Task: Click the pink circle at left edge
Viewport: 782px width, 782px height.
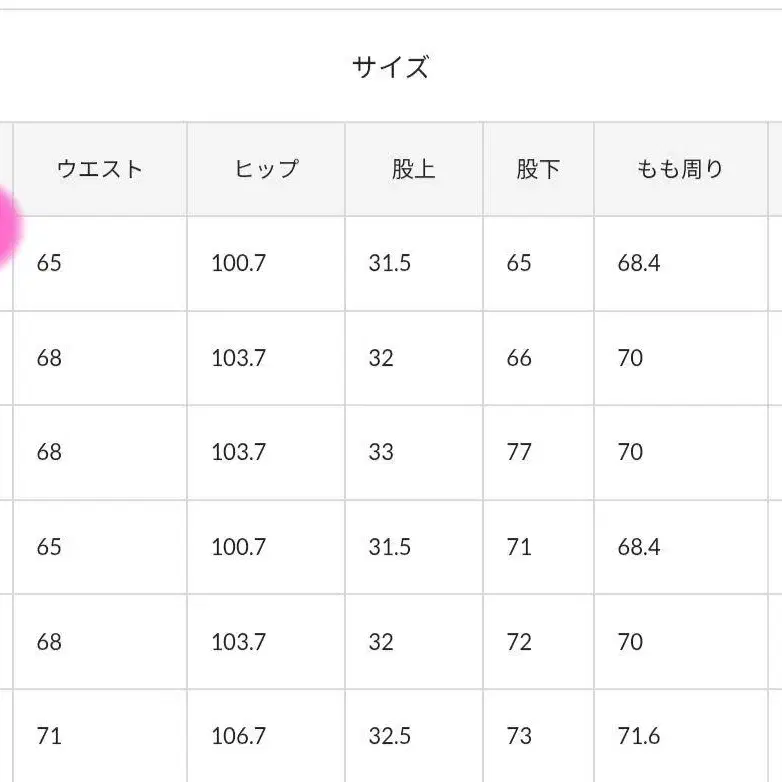Action: [6, 230]
